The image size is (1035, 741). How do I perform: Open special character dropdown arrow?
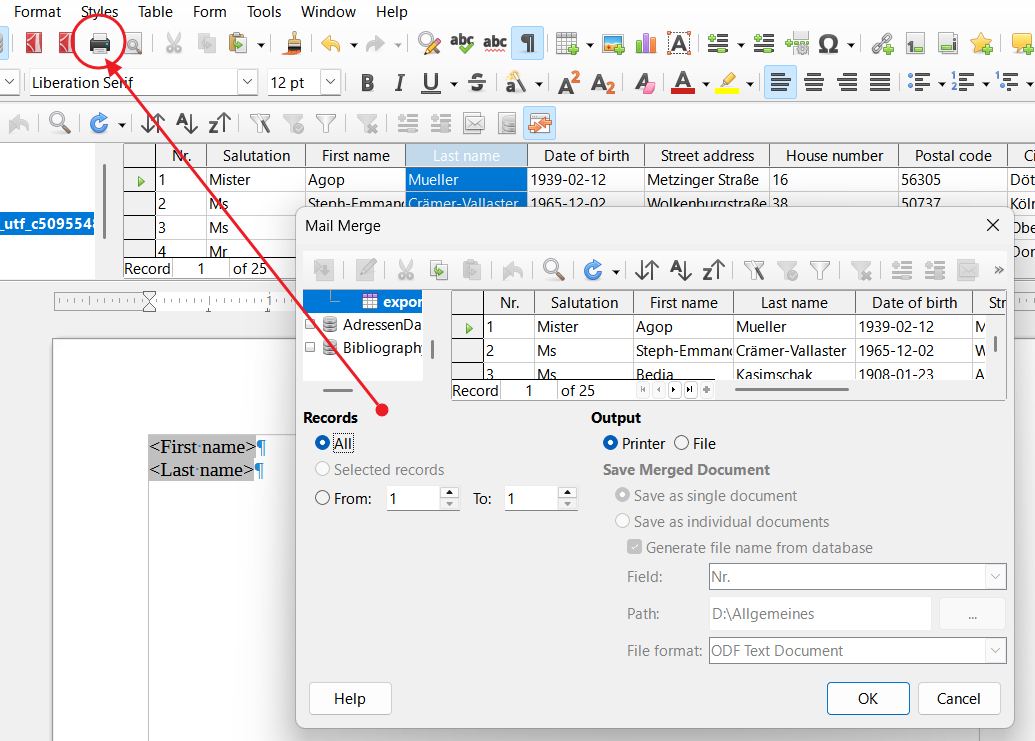[x=851, y=45]
